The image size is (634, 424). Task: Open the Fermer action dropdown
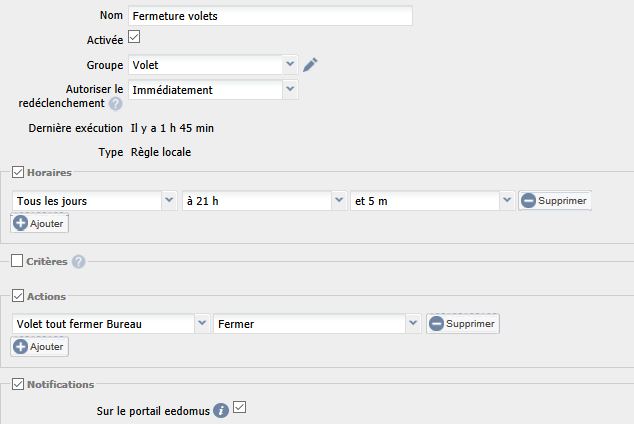tap(317, 324)
